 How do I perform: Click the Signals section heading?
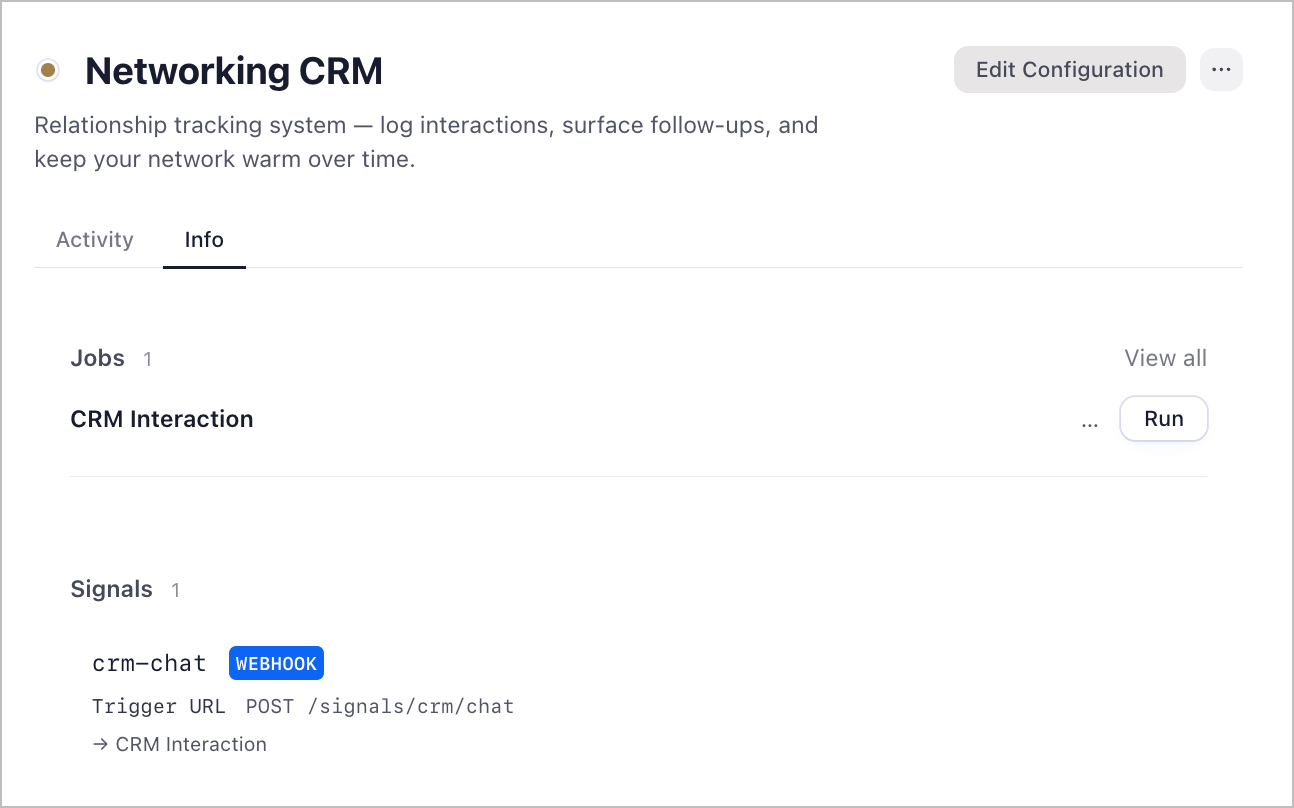point(112,589)
